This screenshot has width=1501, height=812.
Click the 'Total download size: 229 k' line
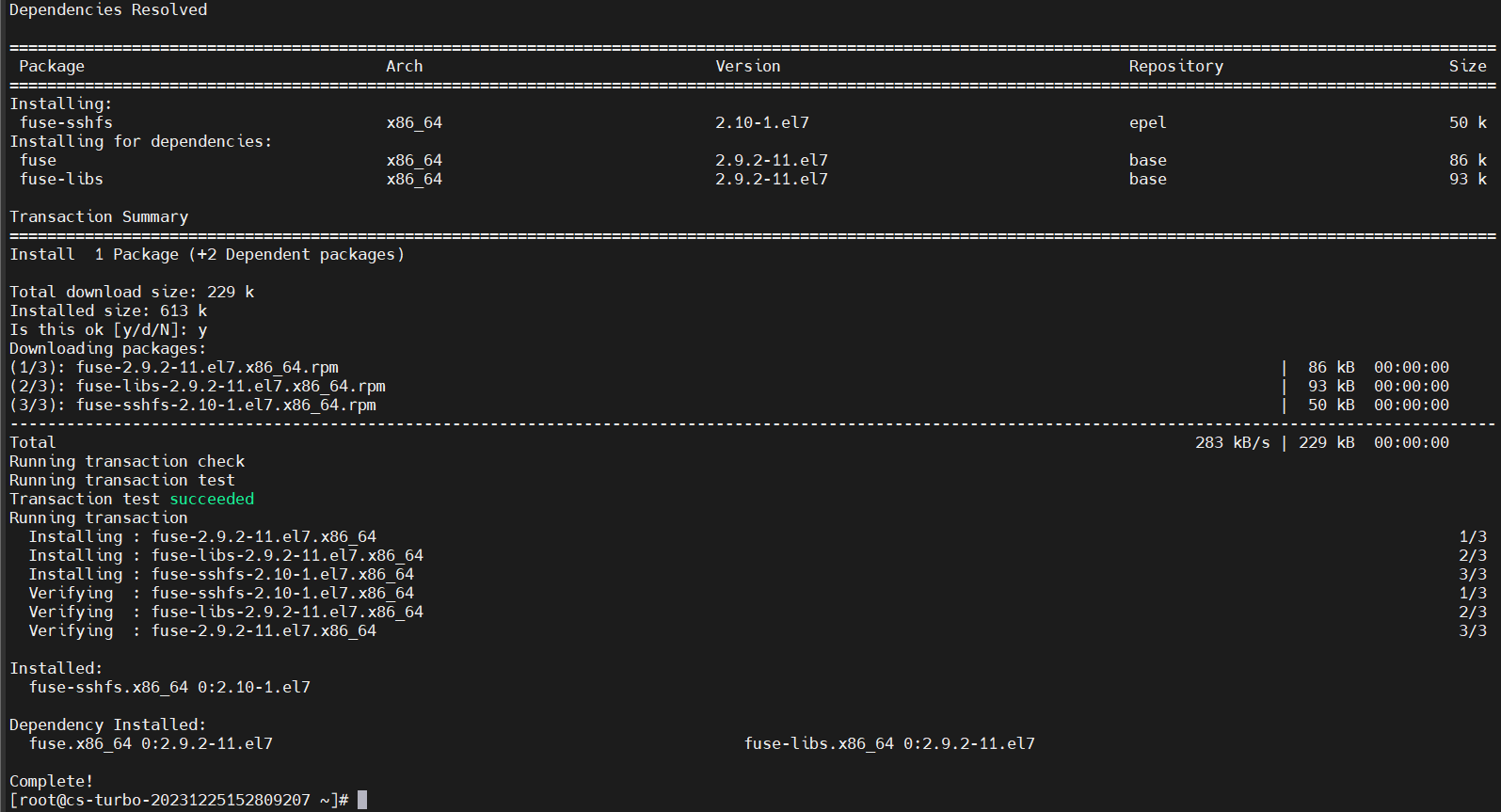[132, 292]
